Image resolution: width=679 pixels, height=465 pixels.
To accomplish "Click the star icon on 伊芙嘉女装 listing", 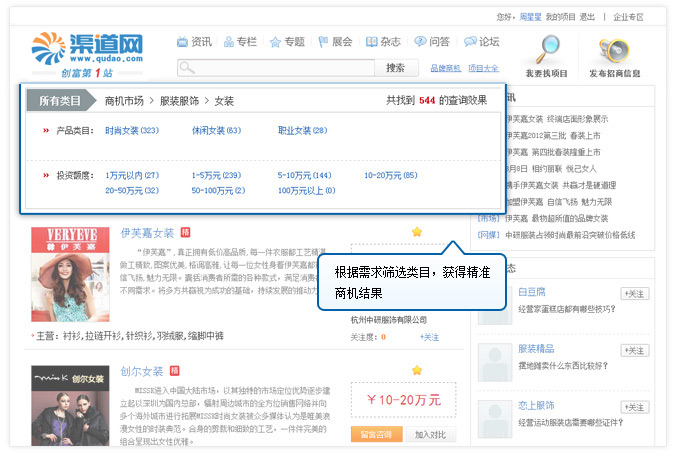I will 416,232.
